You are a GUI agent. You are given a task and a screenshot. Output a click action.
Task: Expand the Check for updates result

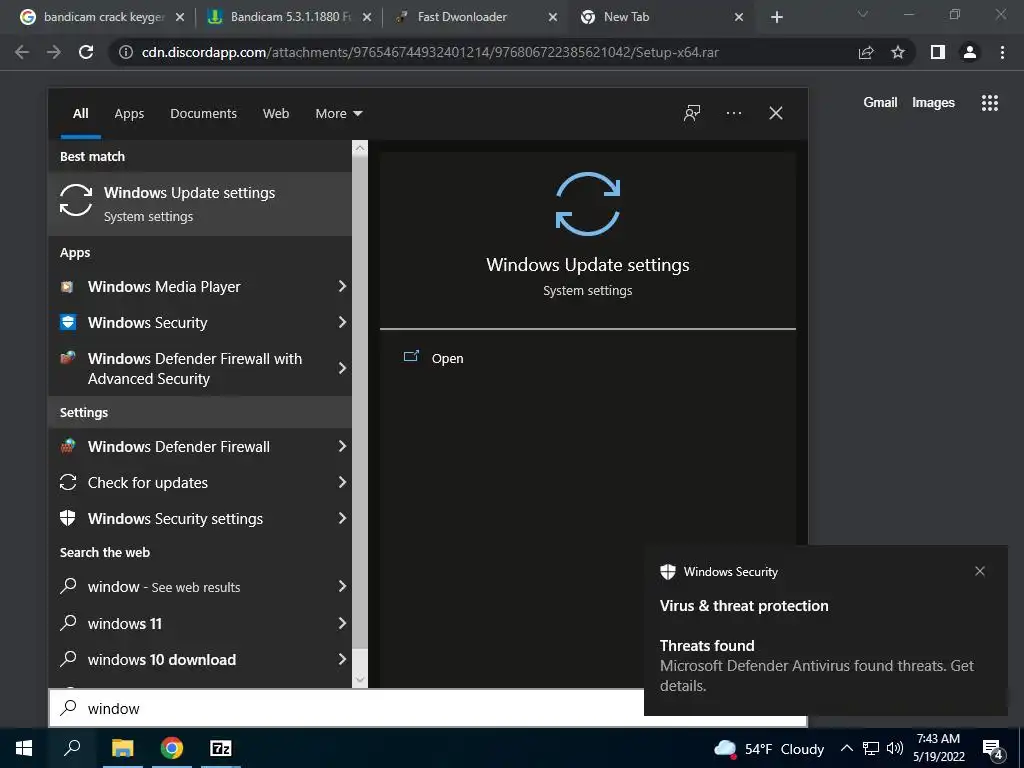pos(342,482)
